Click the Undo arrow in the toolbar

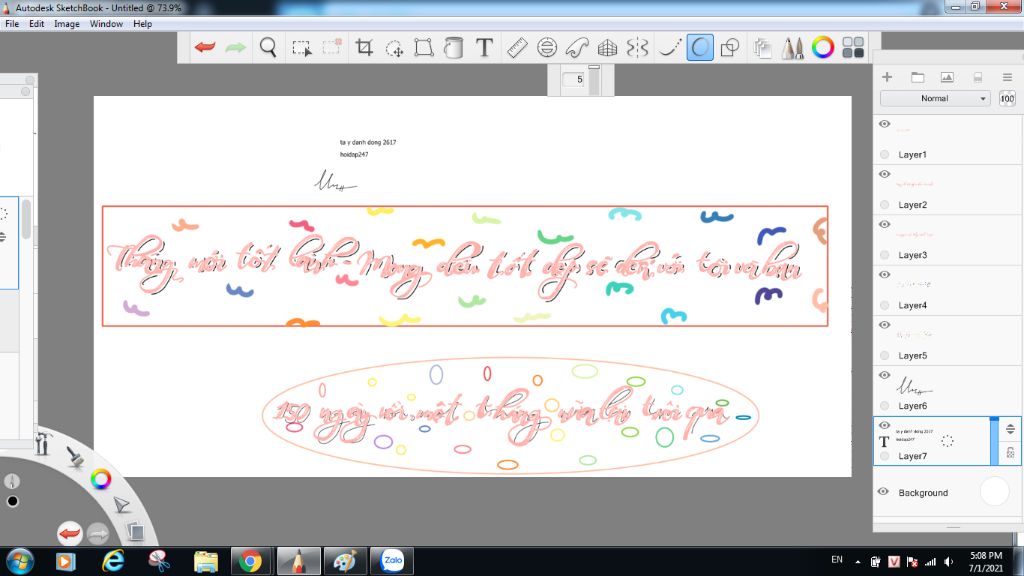pos(205,47)
